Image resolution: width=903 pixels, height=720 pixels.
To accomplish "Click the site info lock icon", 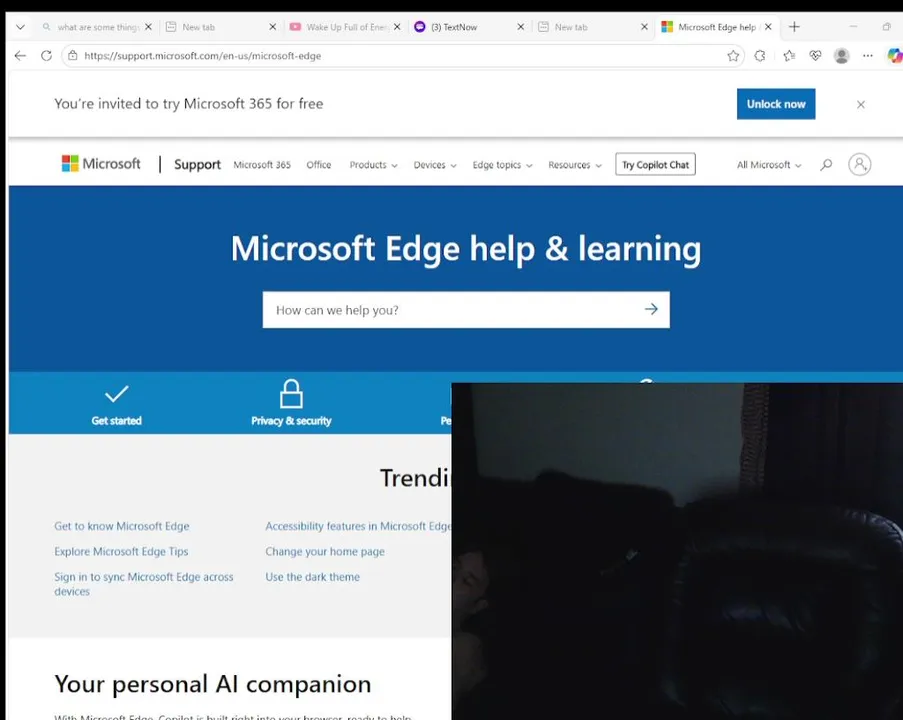I will [x=73, y=56].
